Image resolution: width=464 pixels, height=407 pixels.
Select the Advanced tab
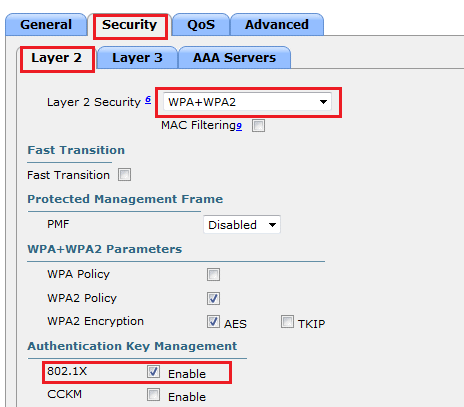click(x=277, y=25)
